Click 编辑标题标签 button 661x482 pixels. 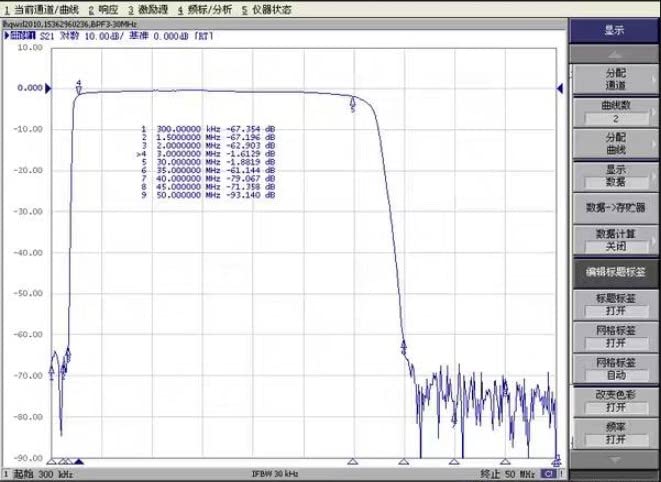coord(615,272)
